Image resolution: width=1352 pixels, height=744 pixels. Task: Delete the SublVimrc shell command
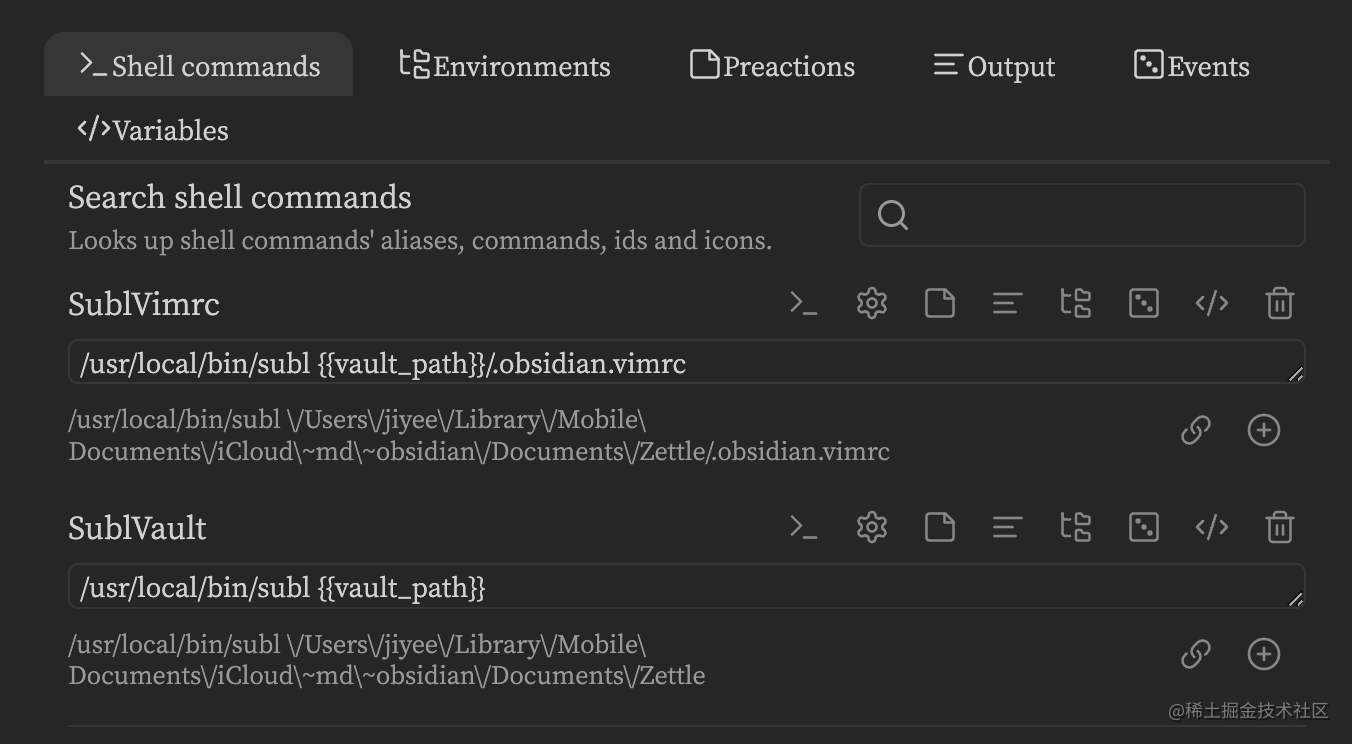point(1280,303)
